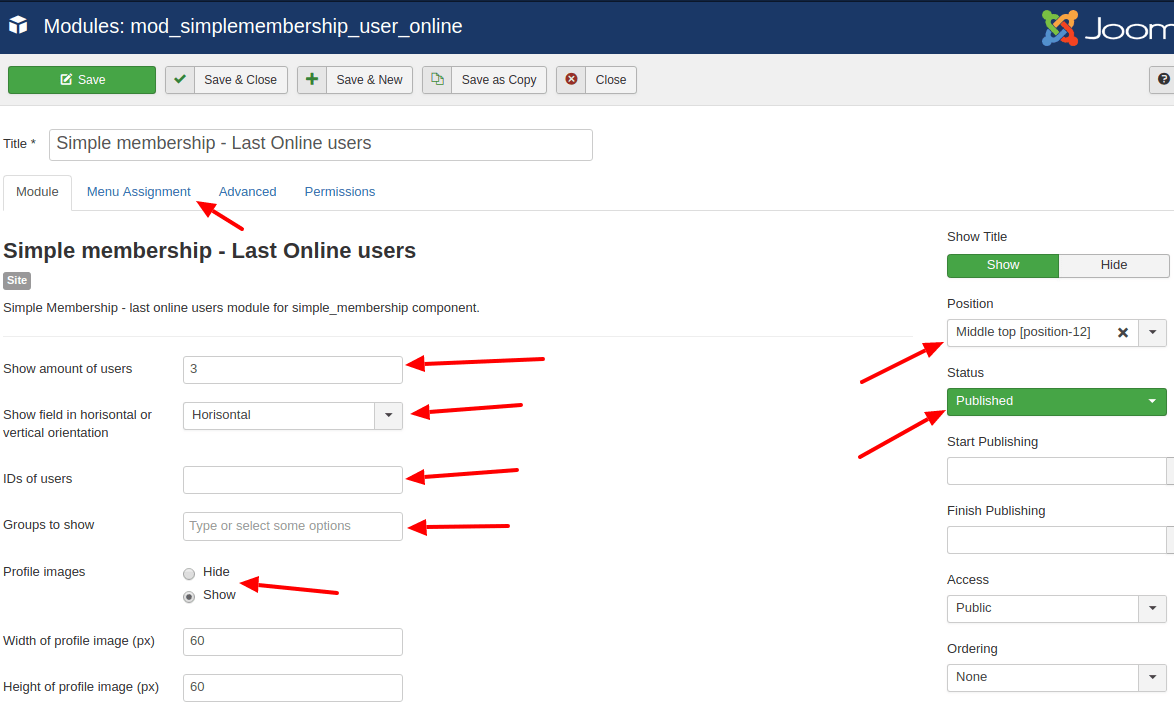Open the Ordering None dropdown

point(1056,678)
